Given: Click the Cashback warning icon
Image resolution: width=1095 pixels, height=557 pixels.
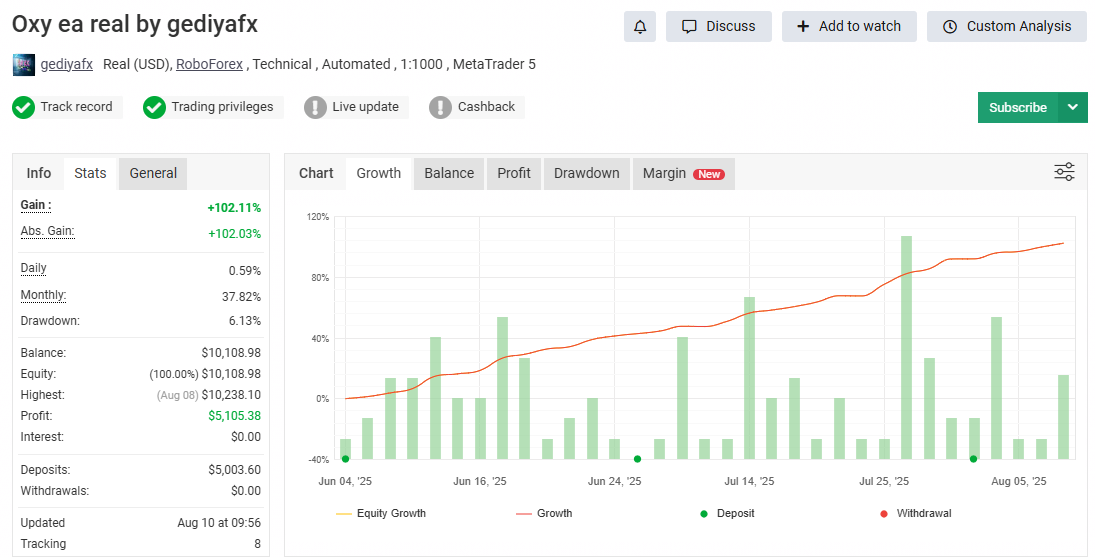Looking at the screenshot, I should [x=440, y=107].
